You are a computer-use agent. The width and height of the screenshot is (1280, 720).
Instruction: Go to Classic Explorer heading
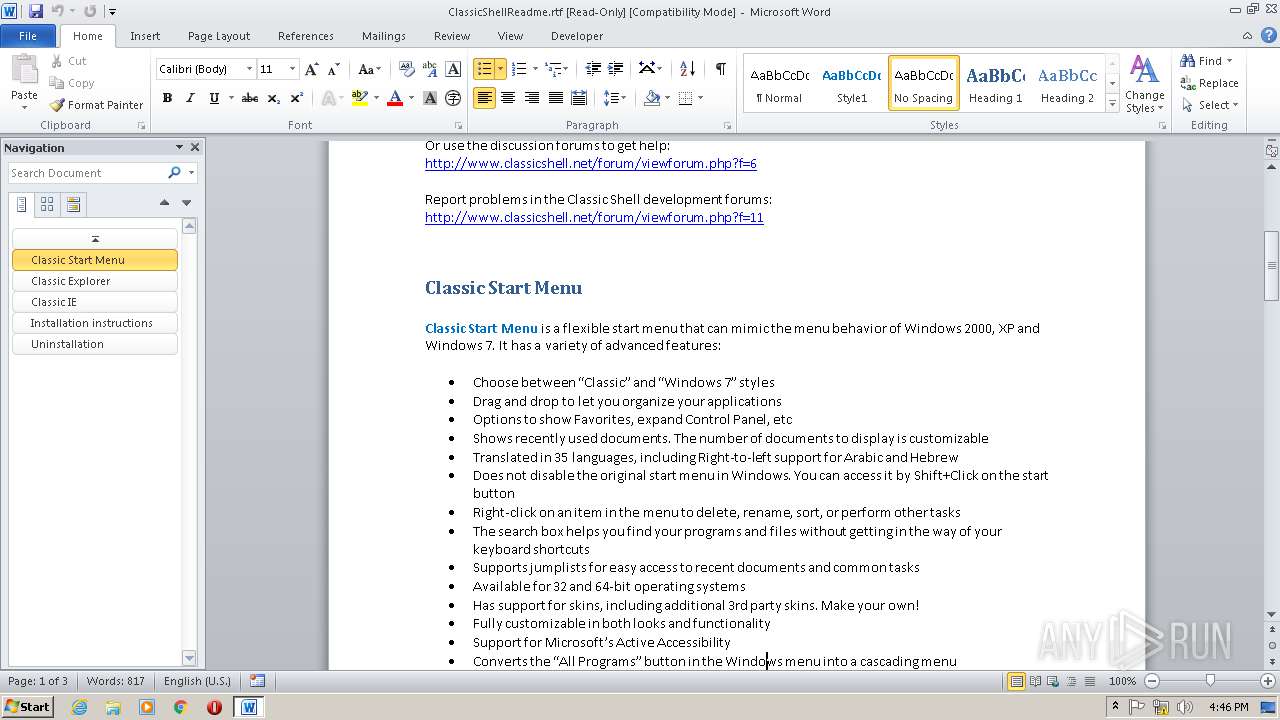click(95, 281)
